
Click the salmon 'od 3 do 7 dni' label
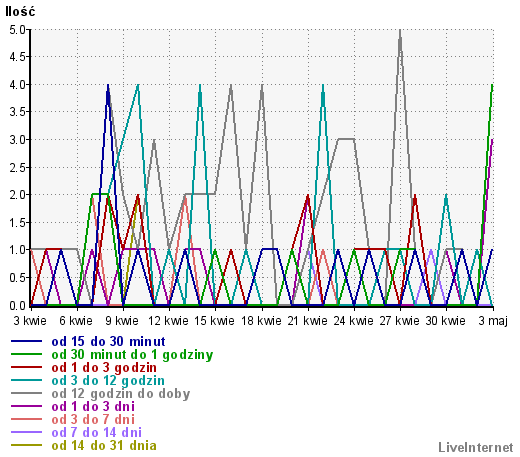93,419
